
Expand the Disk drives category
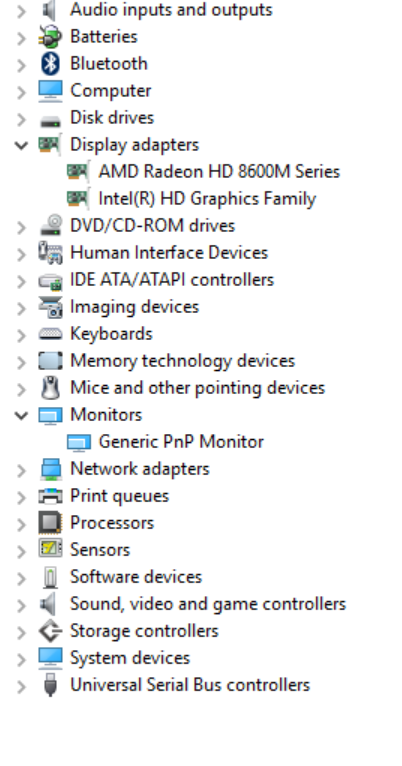click(21, 118)
